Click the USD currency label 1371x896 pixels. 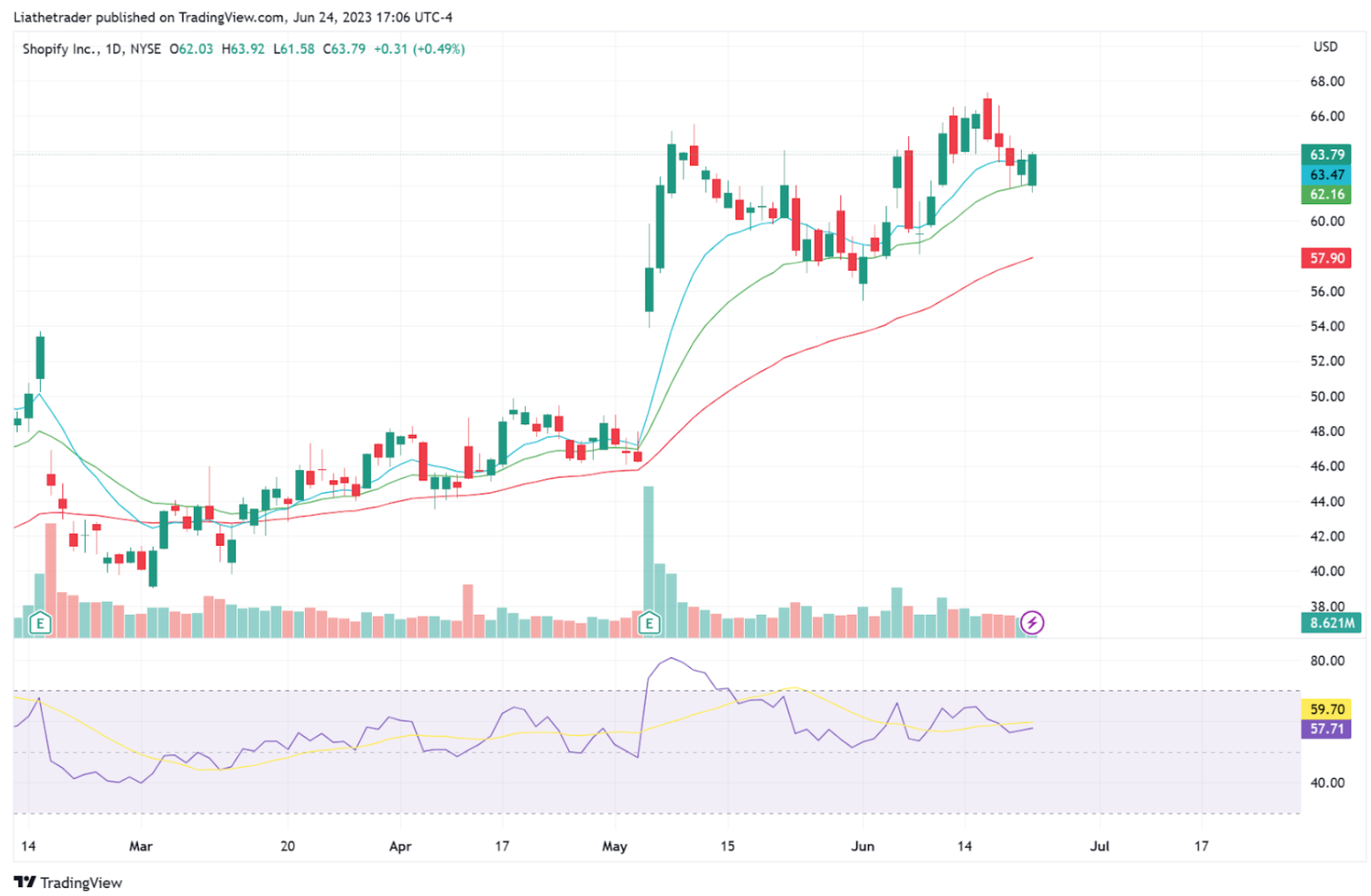[1325, 46]
